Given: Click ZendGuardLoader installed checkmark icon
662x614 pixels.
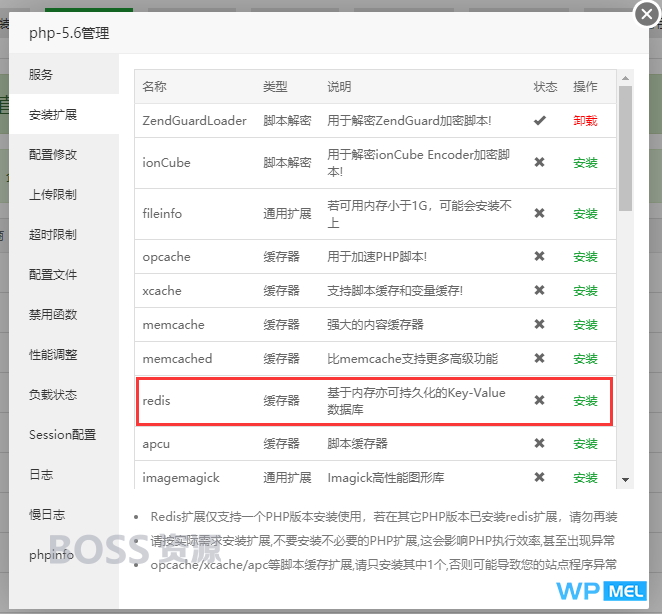Looking at the screenshot, I should tap(540, 121).
